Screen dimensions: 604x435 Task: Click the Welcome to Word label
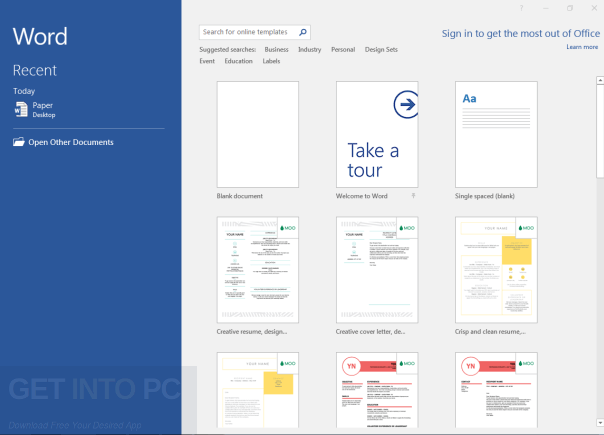click(361, 196)
